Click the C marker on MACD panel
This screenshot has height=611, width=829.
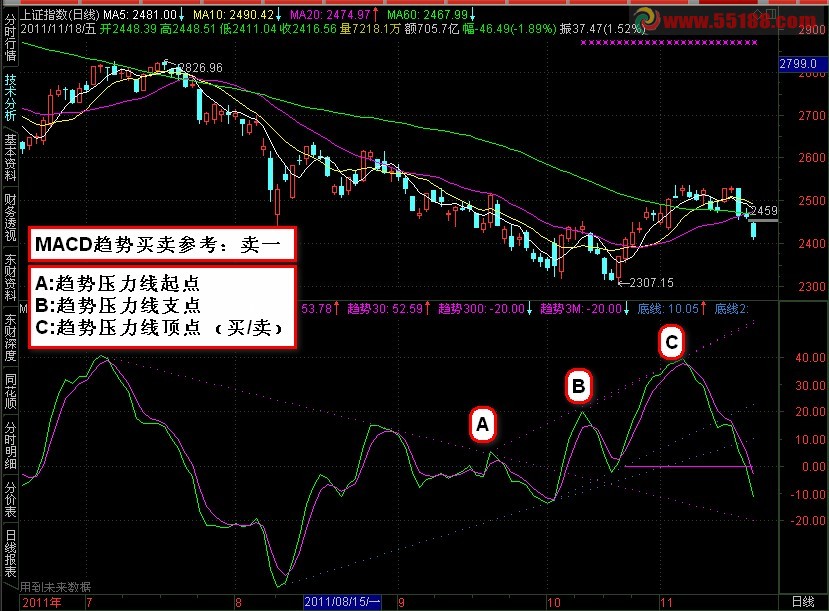pos(671,343)
